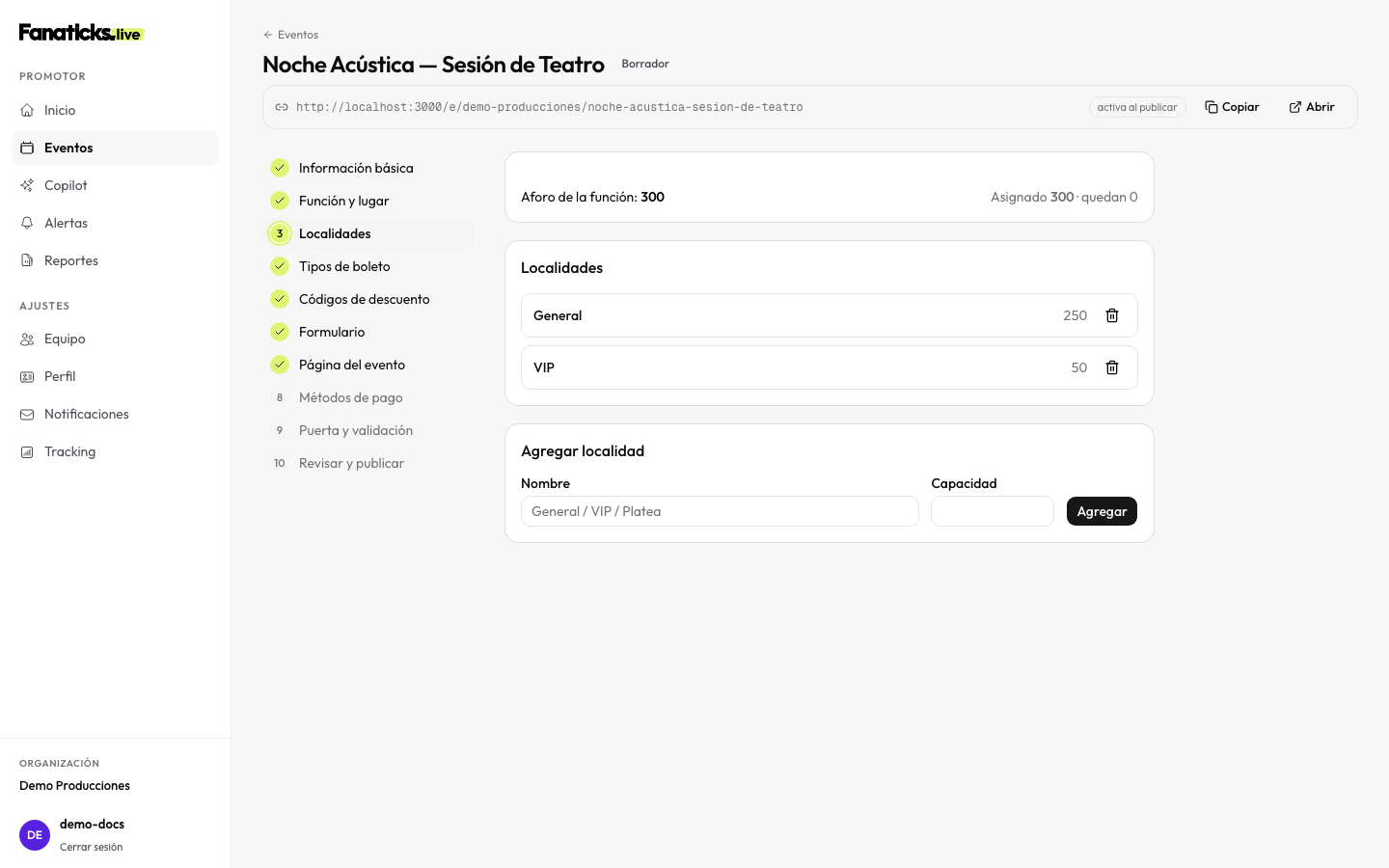Delete the VIP localidad with trash icon
The height and width of the screenshot is (868, 1389).
[x=1112, y=367]
